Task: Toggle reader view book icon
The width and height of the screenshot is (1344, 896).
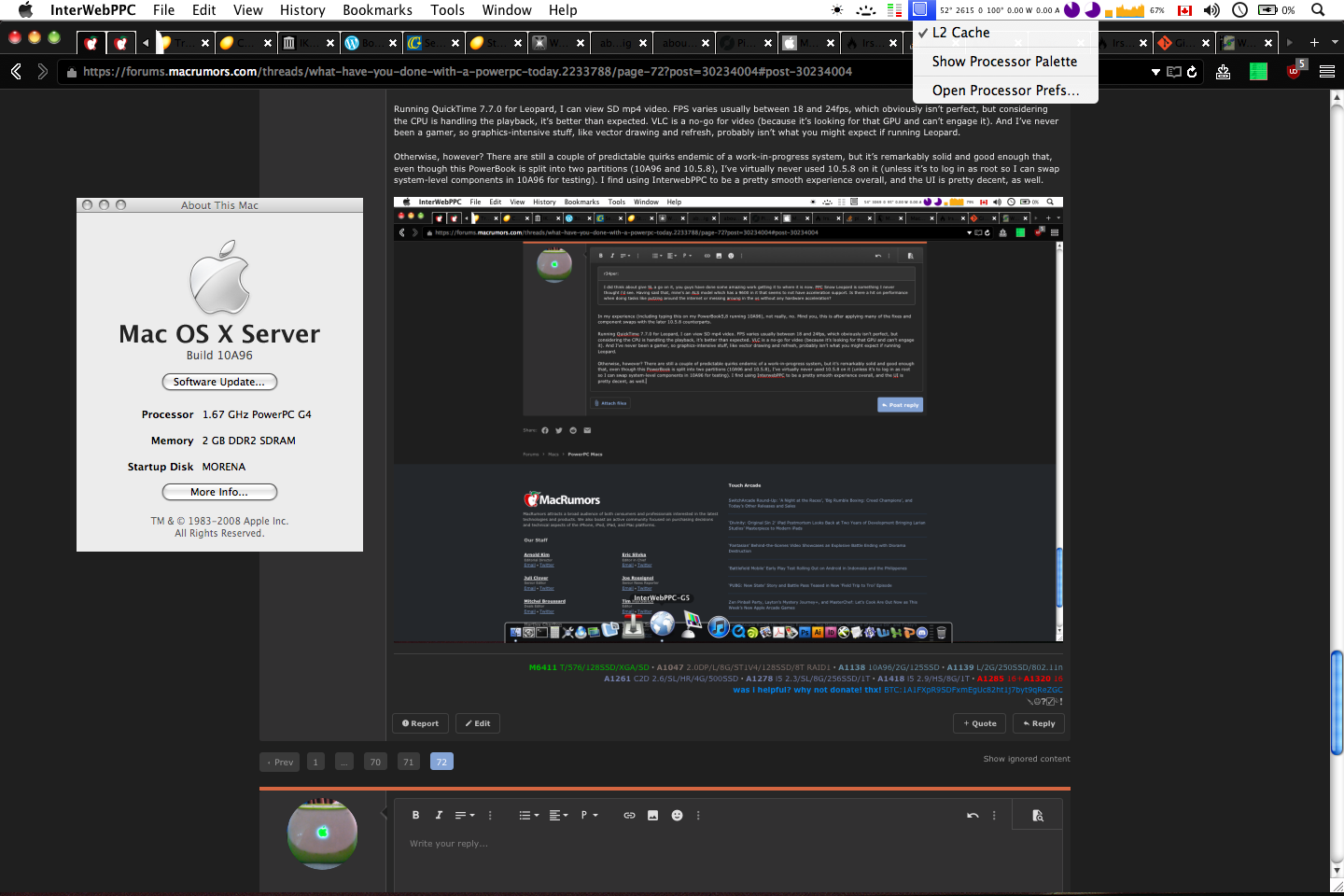Action: (x=1174, y=72)
